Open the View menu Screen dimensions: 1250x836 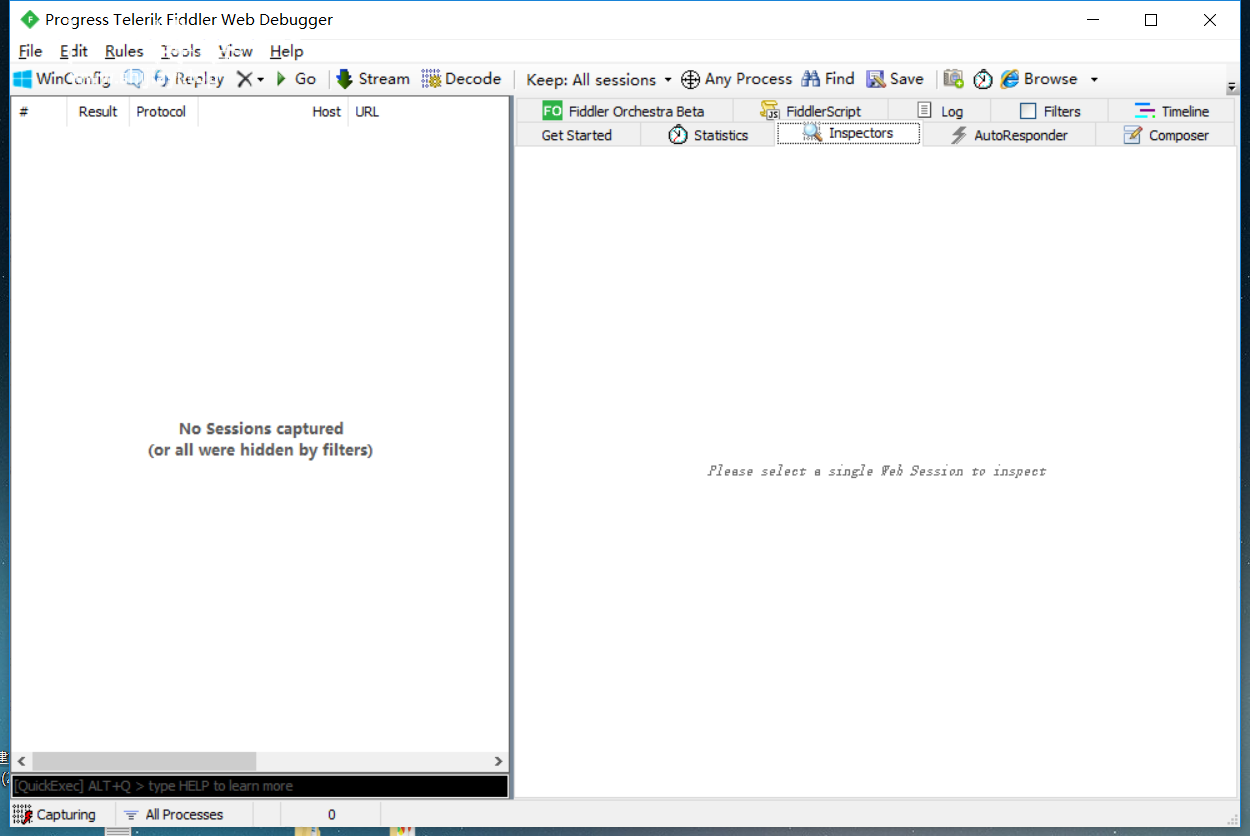coord(236,51)
